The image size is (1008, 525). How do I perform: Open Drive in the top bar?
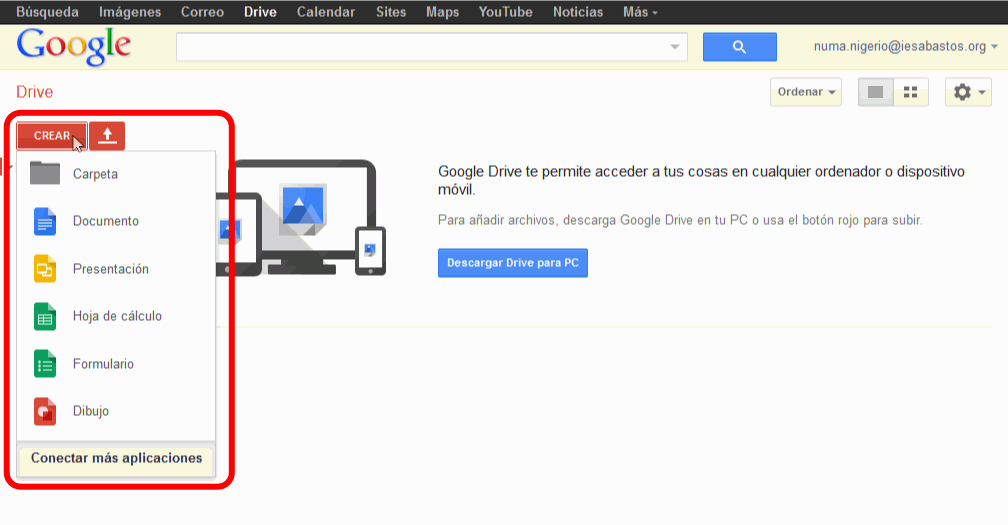[260, 12]
